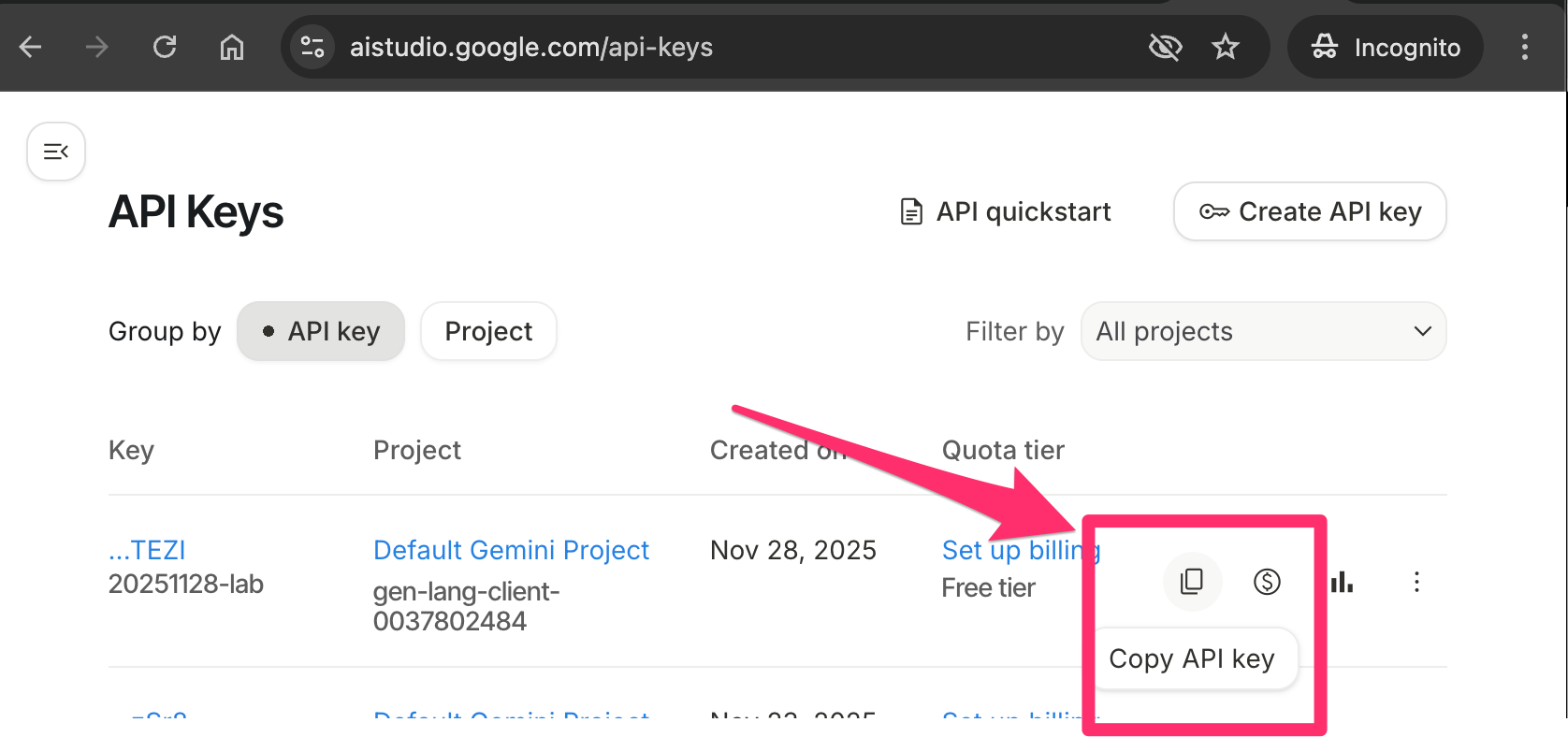View site information in address bar

(312, 47)
